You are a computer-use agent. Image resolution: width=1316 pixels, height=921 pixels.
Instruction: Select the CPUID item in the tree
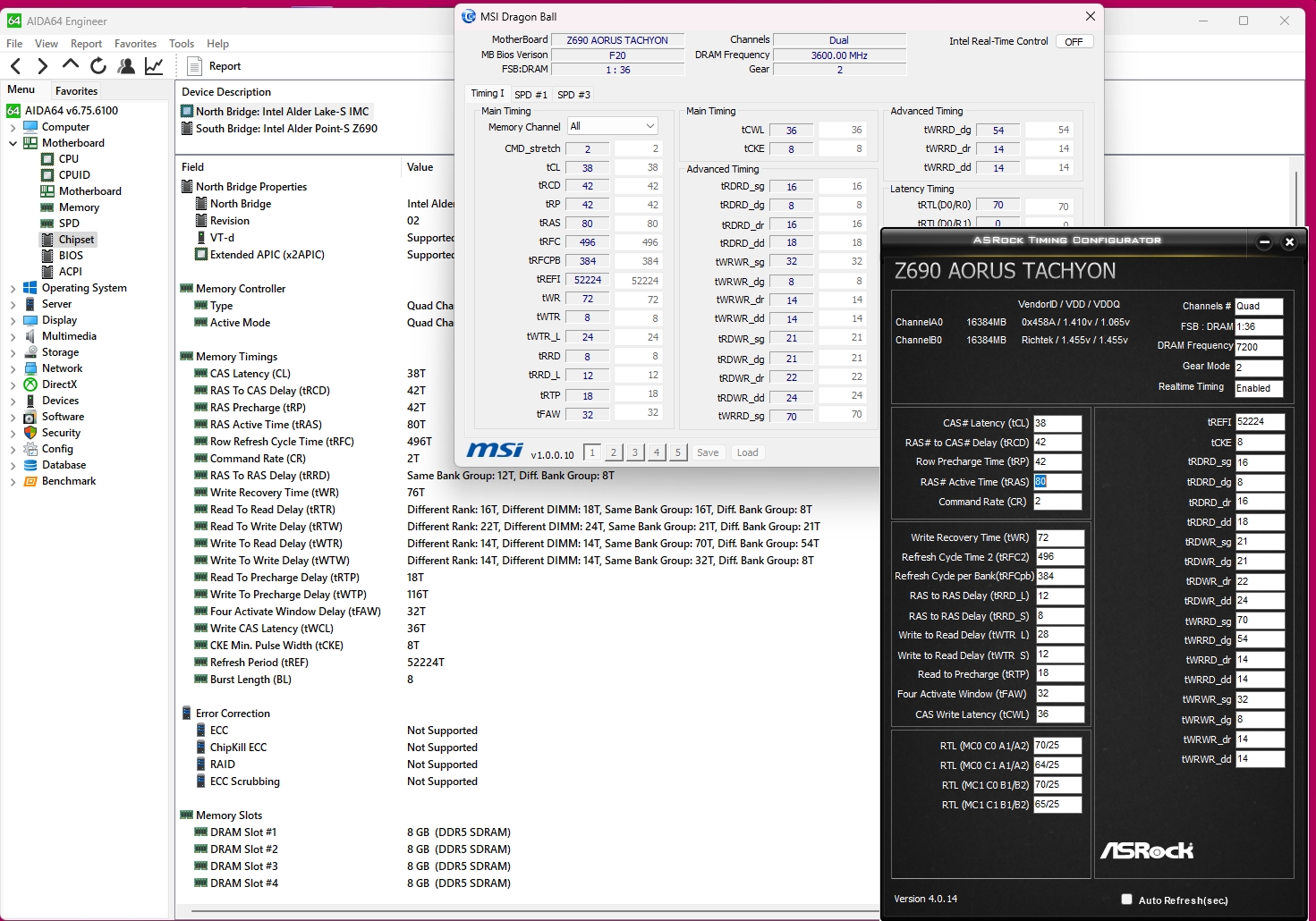[74, 175]
